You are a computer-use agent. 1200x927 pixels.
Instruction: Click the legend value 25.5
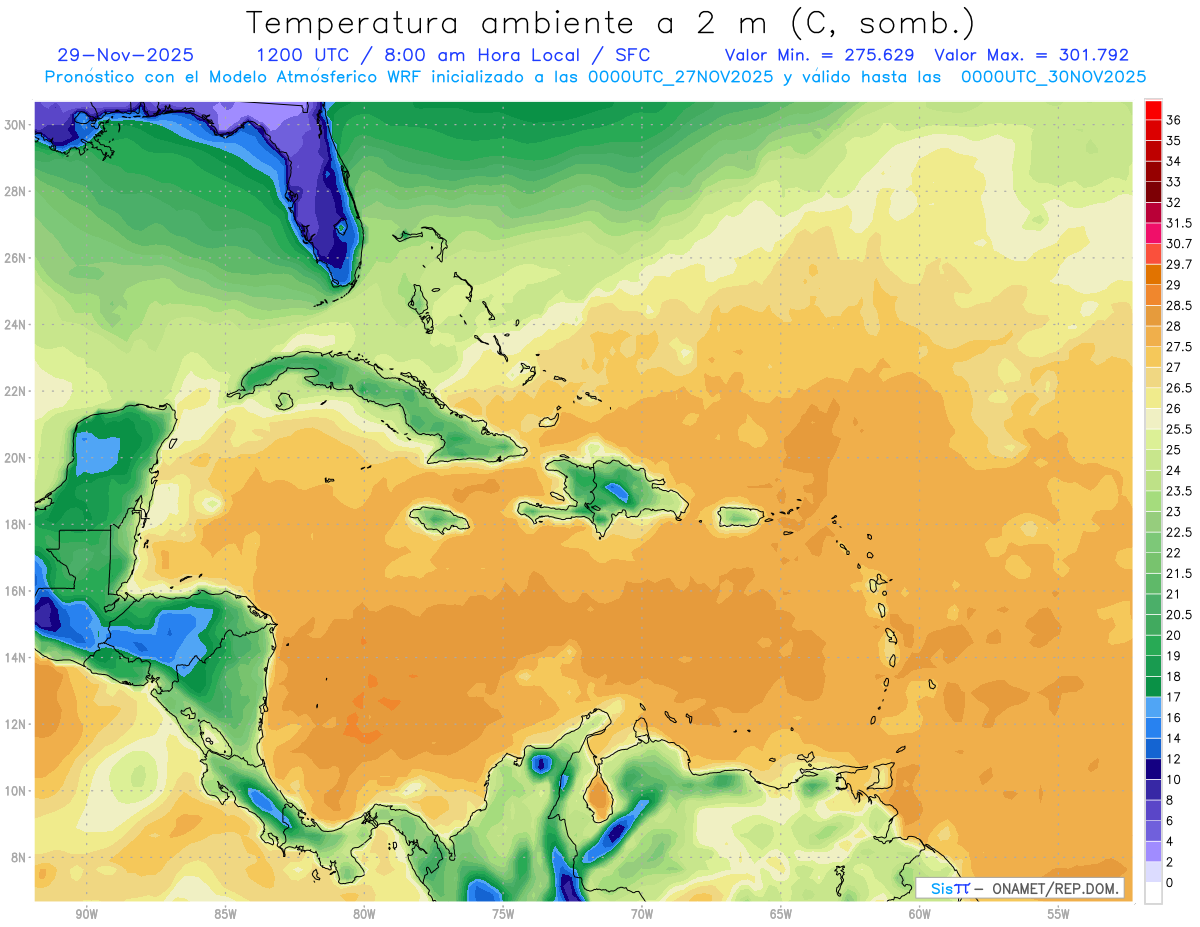pos(1179,429)
